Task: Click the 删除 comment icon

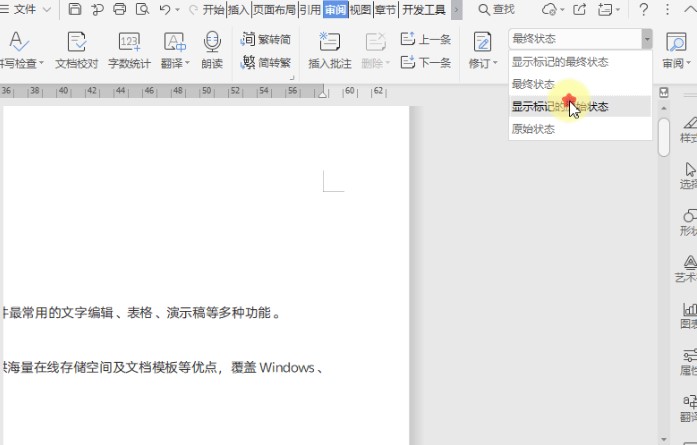Action: 375,42
